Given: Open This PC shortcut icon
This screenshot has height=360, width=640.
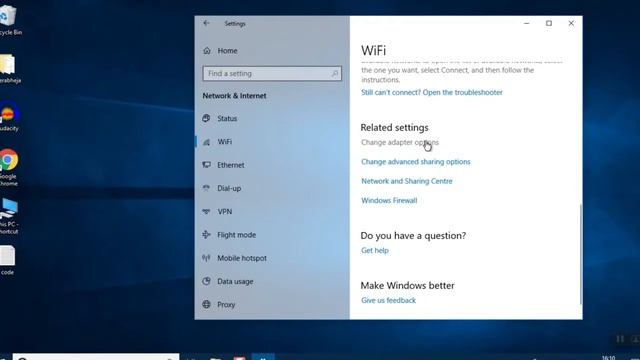Looking at the screenshot, I should click(8, 216).
